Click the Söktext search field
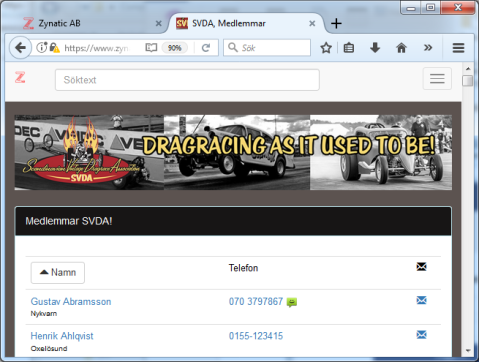Viewport: 479px width, 362px height. pyautogui.click(x=187, y=80)
